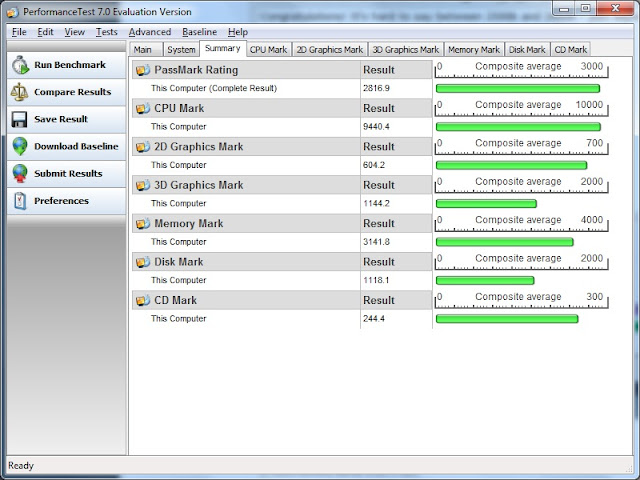This screenshot has width=640, height=480.
Task: Select the 3D Graphics Mark header text
Action: (x=199, y=185)
